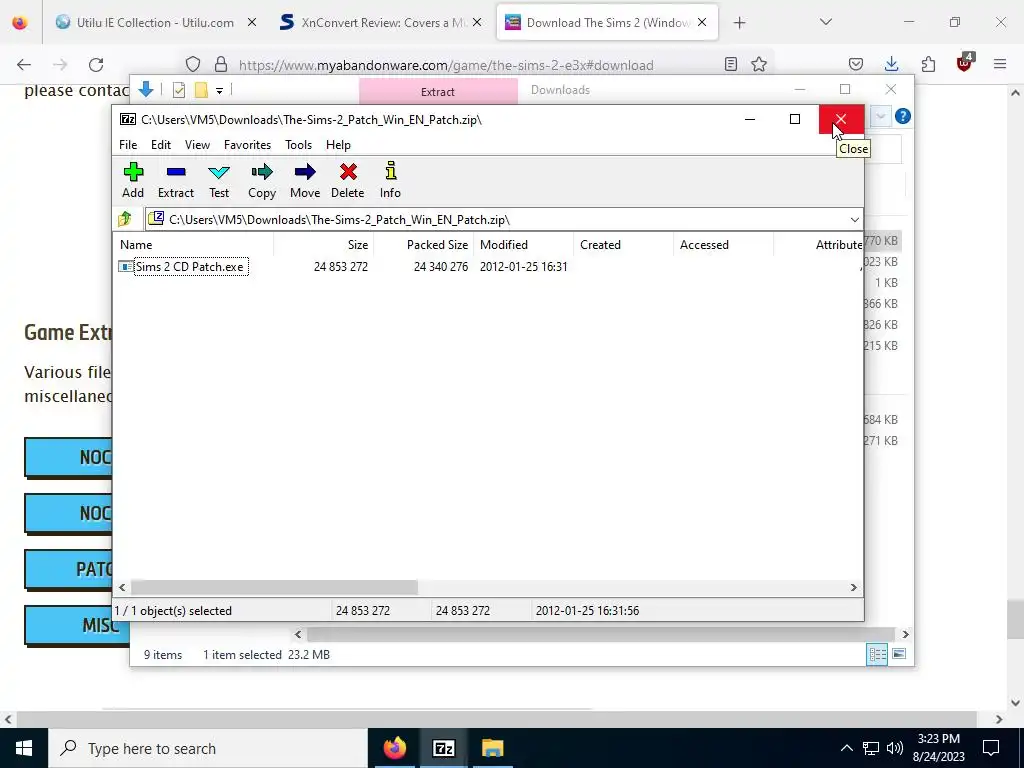Open Explorer Help blue question icon
The image size is (1024, 768).
(903, 116)
